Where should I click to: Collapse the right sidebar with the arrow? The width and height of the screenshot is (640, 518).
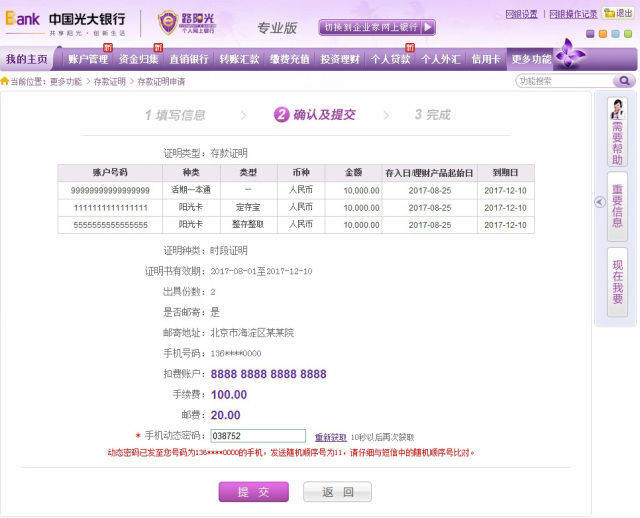pyautogui.click(x=600, y=202)
